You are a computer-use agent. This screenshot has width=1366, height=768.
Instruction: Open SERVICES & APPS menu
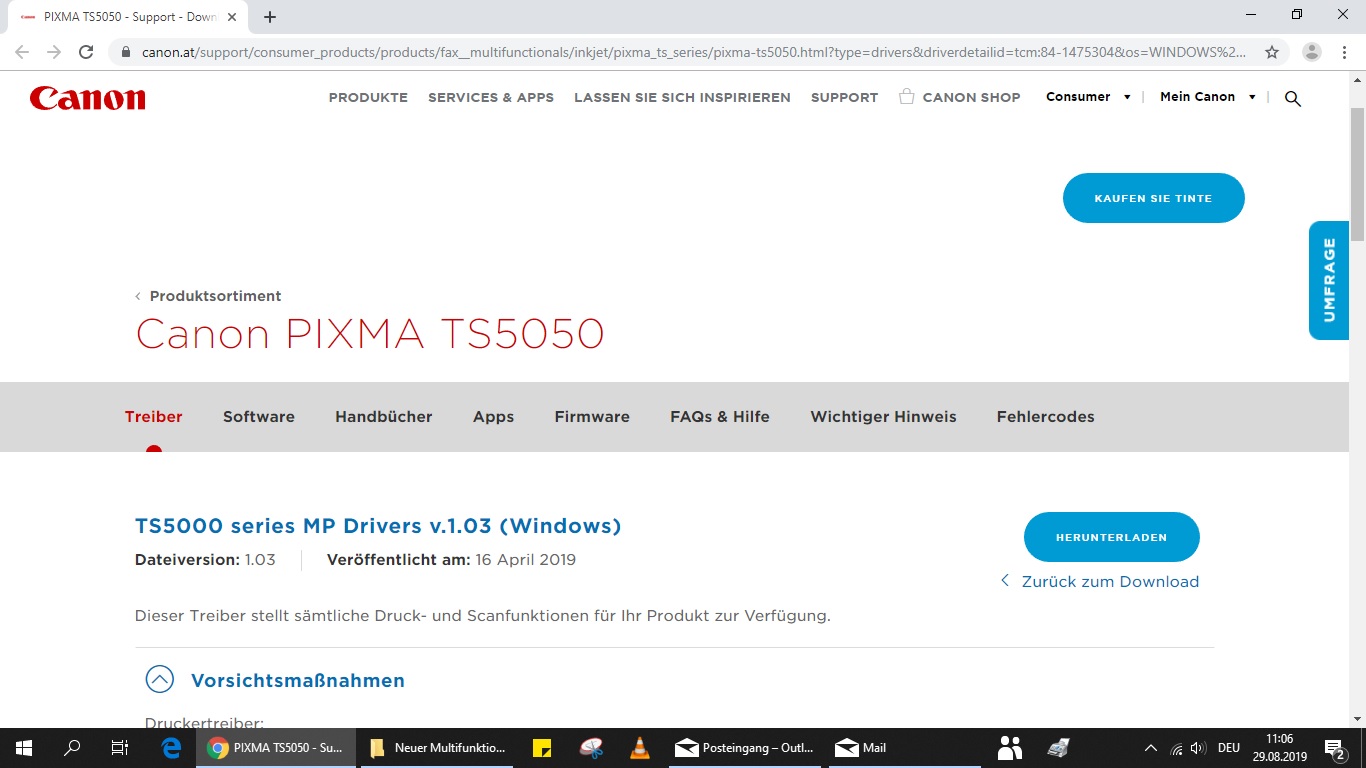coord(491,97)
